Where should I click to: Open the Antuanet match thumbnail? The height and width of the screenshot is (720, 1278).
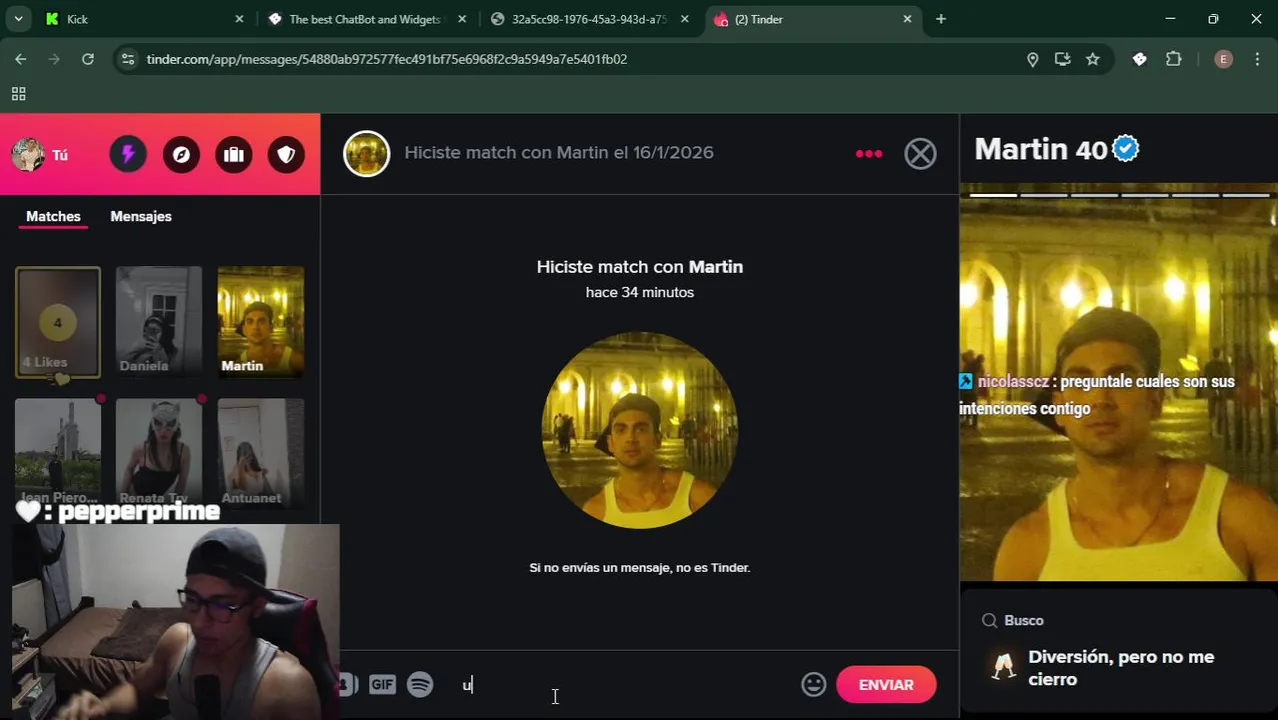pyautogui.click(x=260, y=453)
